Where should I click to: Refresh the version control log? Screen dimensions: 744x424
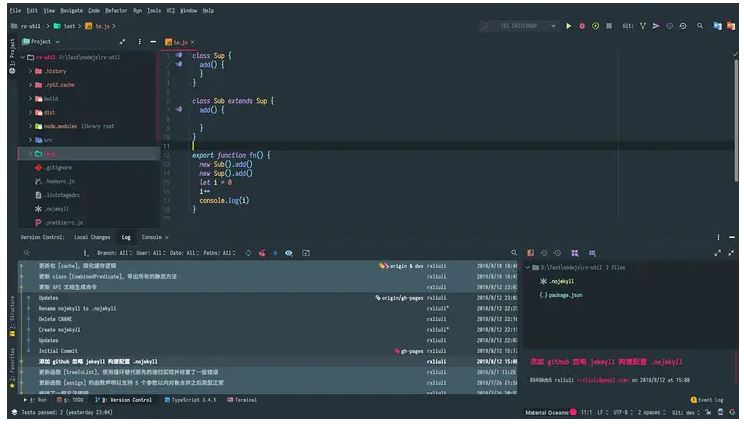point(248,253)
